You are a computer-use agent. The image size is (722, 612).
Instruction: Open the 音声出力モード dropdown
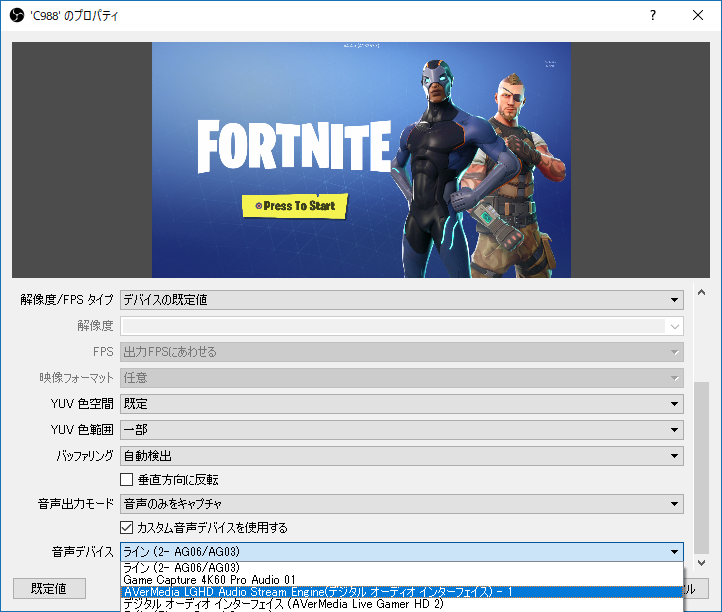[402, 504]
